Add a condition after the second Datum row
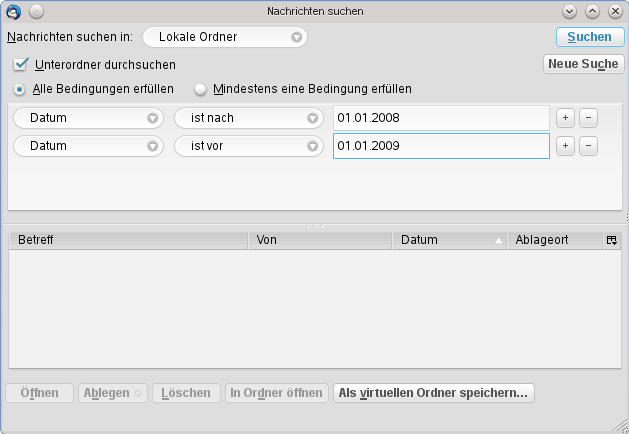 pyautogui.click(x=565, y=146)
